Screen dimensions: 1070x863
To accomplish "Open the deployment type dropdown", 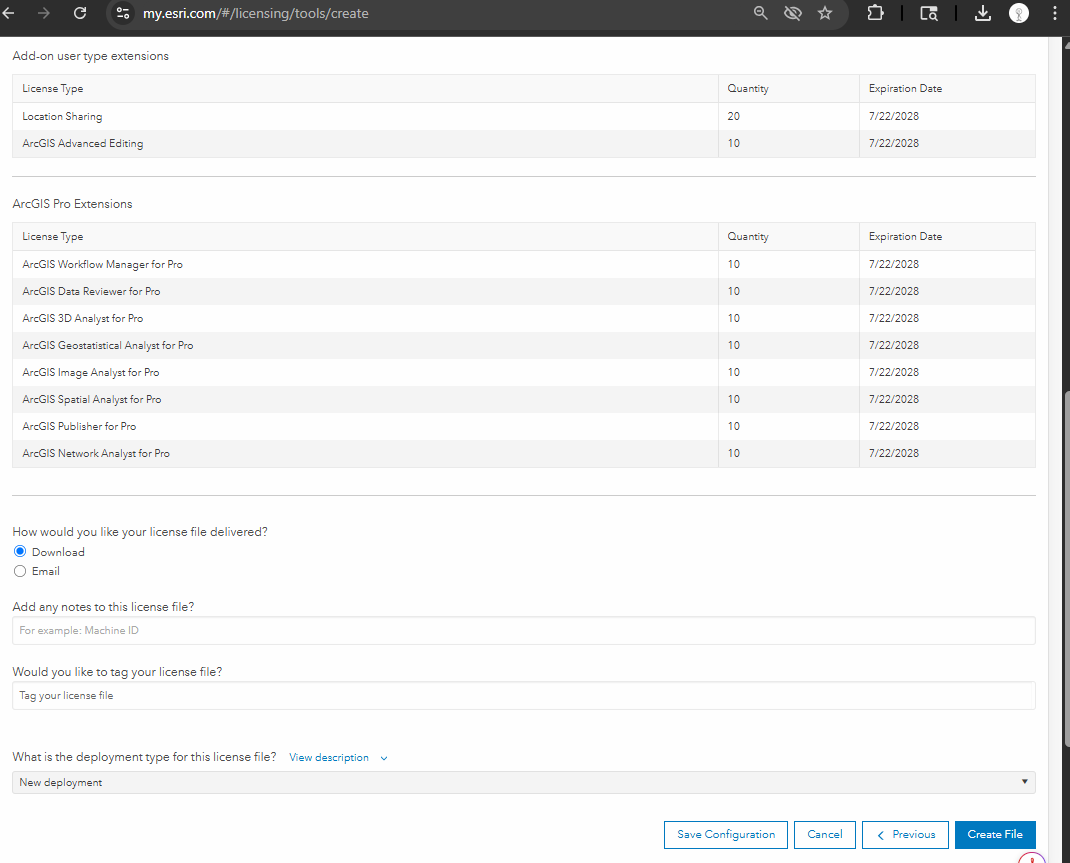I will click(523, 782).
